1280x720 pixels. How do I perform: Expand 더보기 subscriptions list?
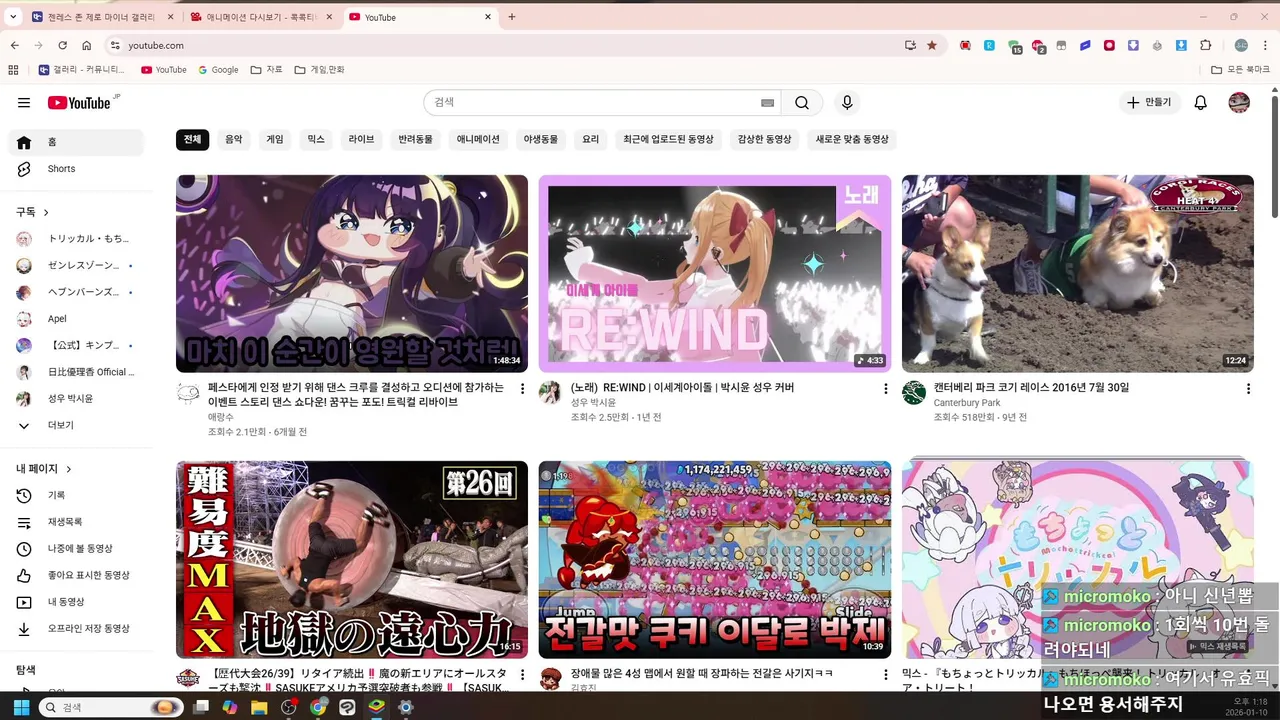76,425
